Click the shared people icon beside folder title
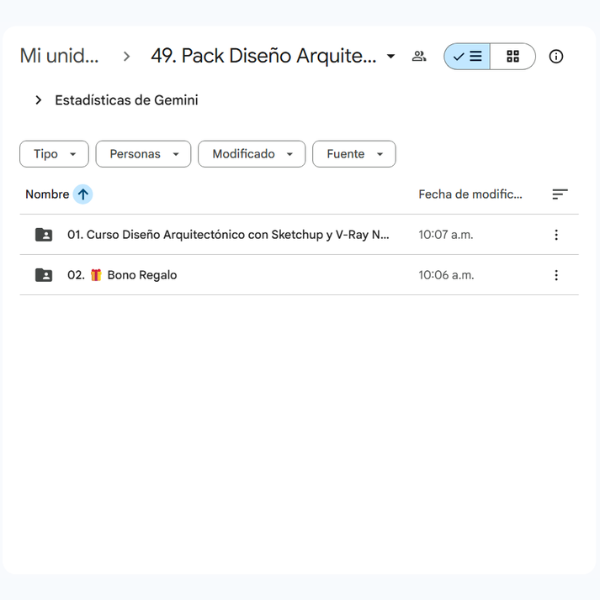 pyautogui.click(x=419, y=57)
